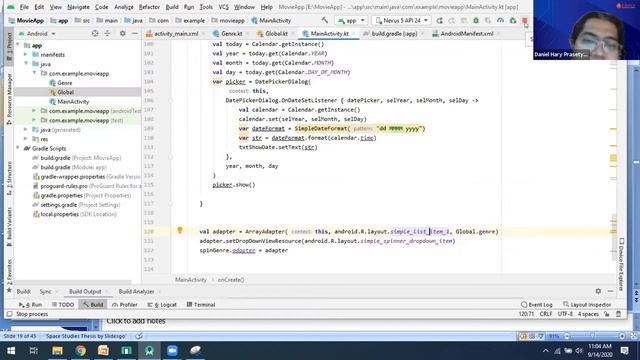Image resolution: width=640 pixels, height=360 pixels.
Task: Select local.properties file
Action: tap(75, 214)
